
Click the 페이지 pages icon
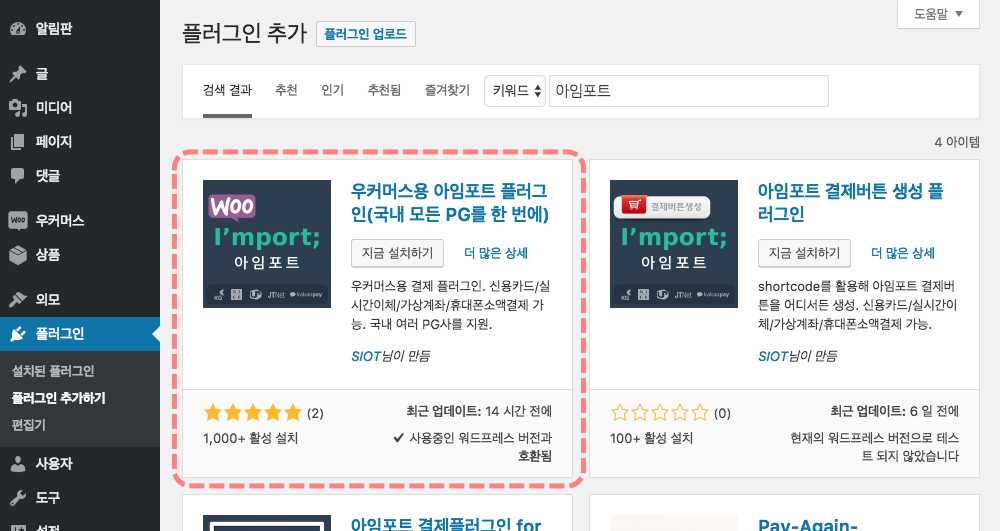18,142
